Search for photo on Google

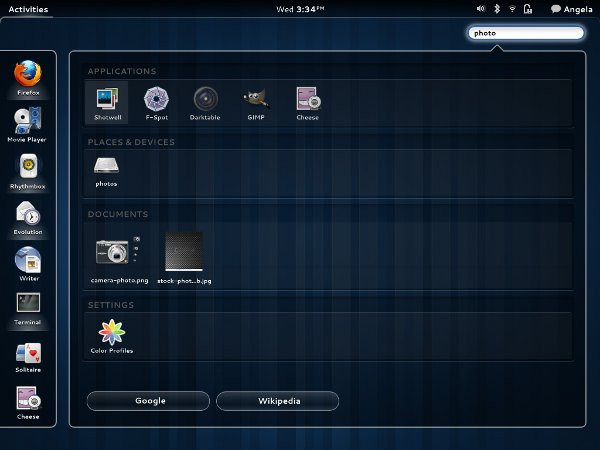coord(149,401)
